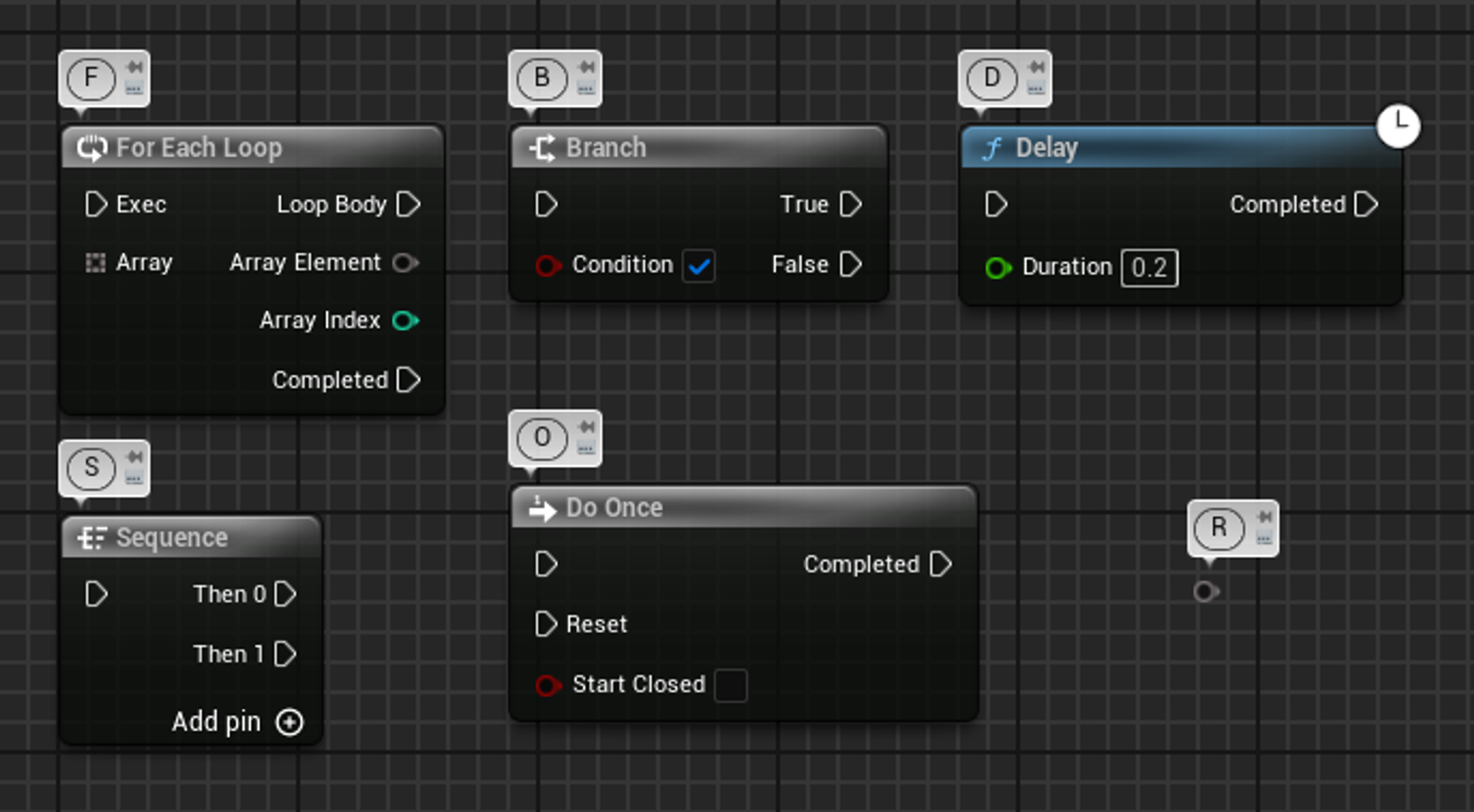Click the red Start Closed pin
This screenshot has width=1474, height=812.
click(548, 685)
